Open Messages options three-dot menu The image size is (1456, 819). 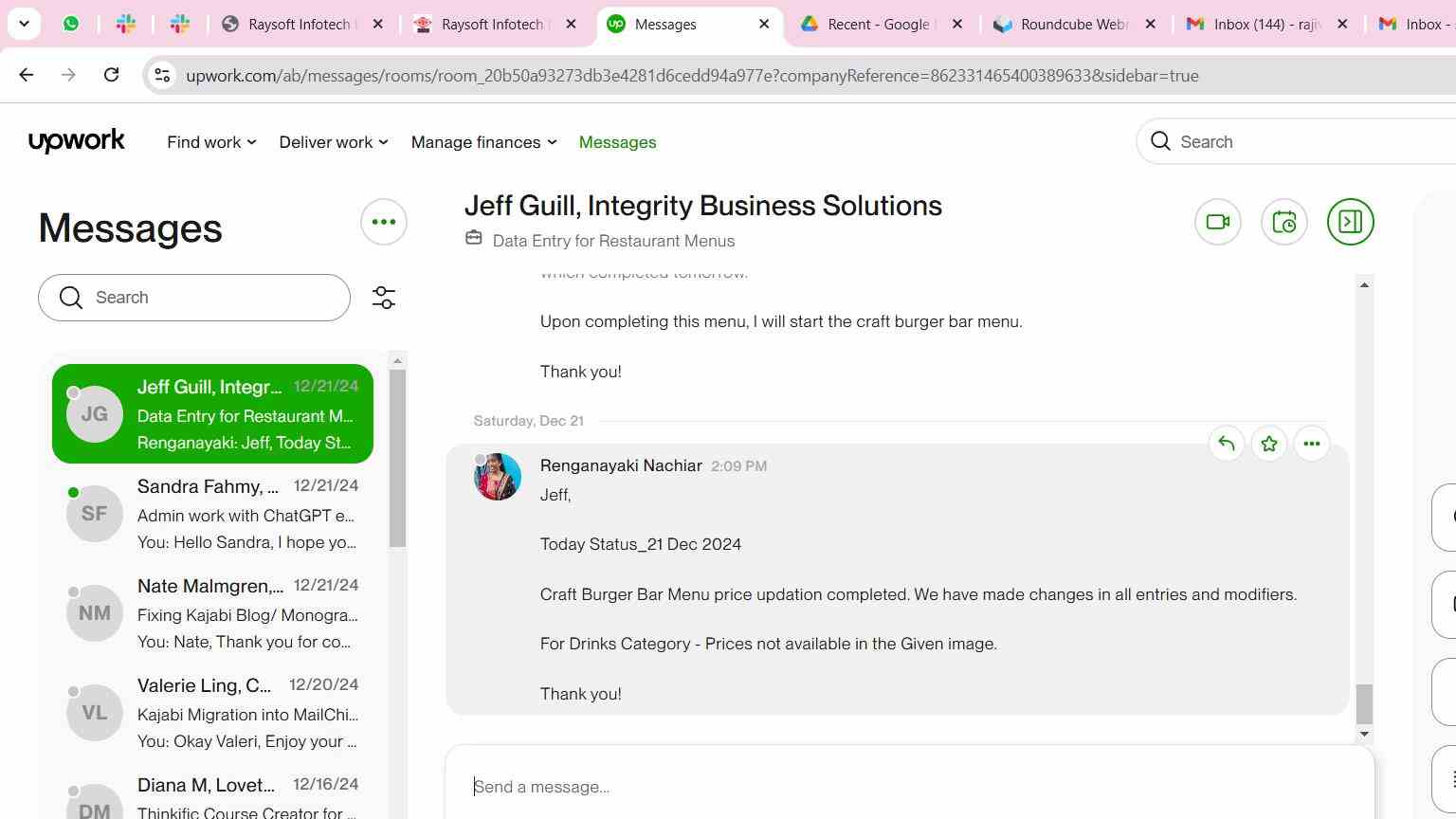click(383, 222)
